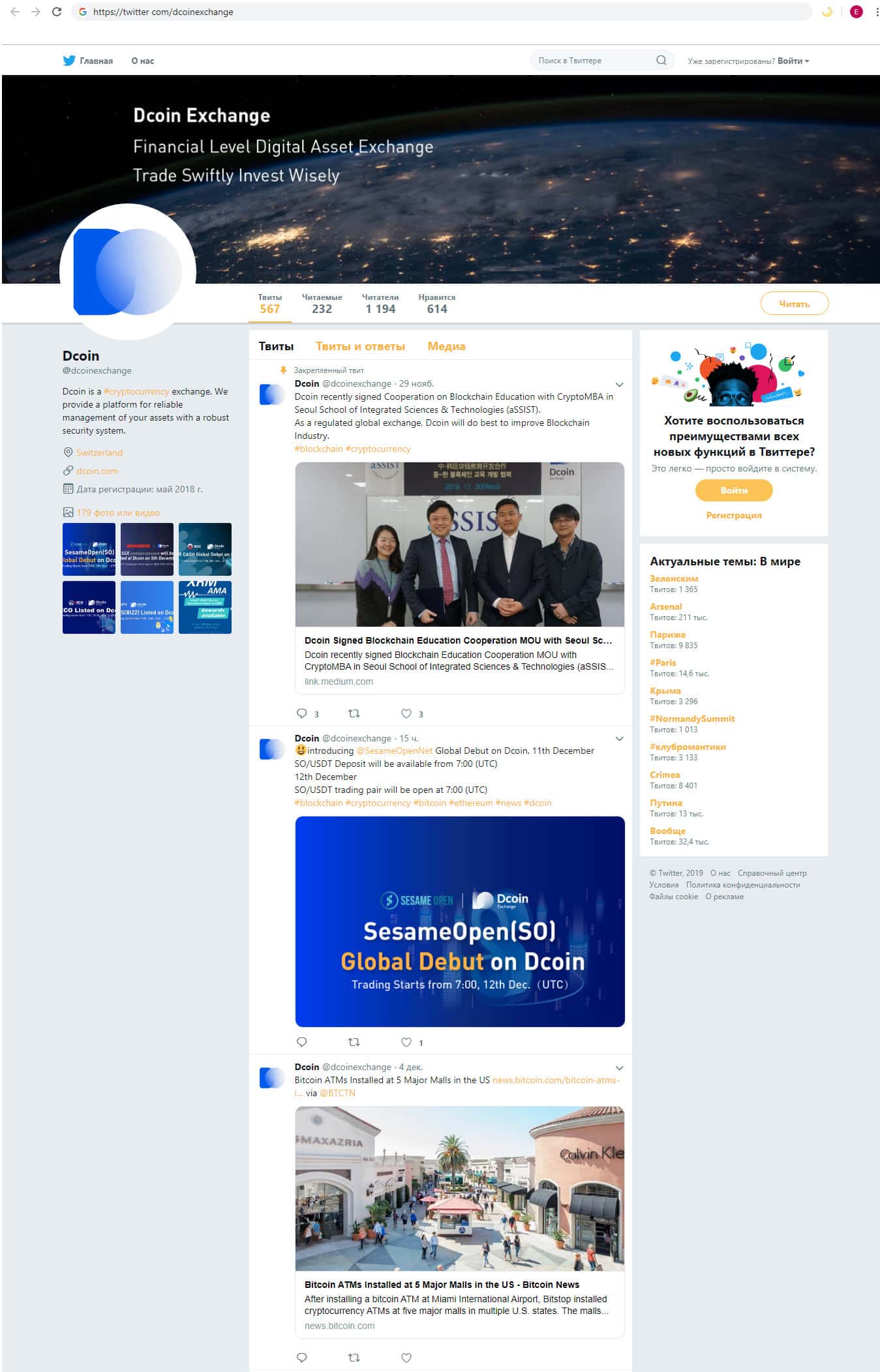The image size is (880, 1372).
Task: Go back using browser back arrow
Action: (15, 12)
